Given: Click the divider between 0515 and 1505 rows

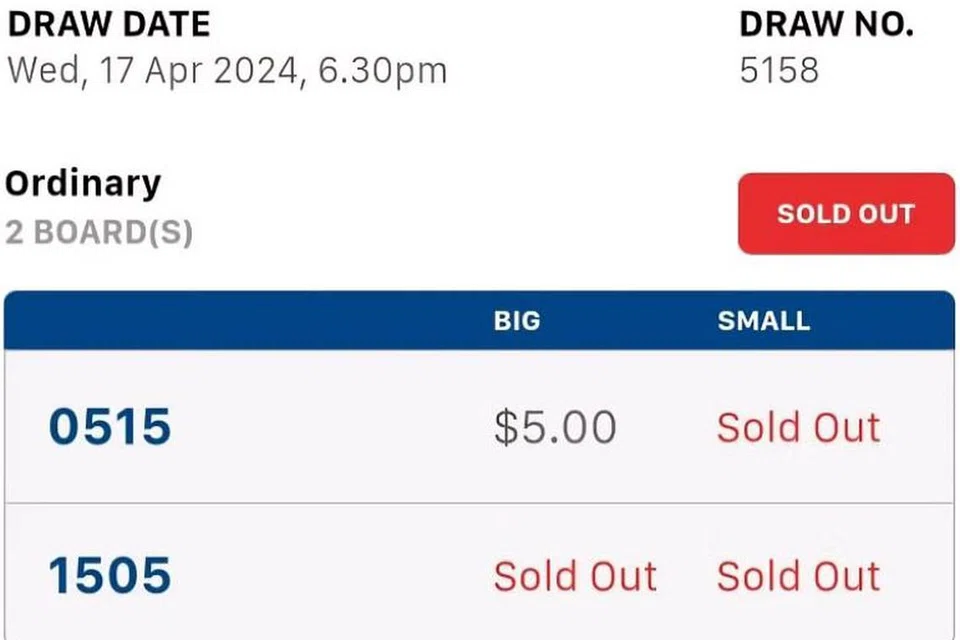Looking at the screenshot, I should (x=480, y=503).
